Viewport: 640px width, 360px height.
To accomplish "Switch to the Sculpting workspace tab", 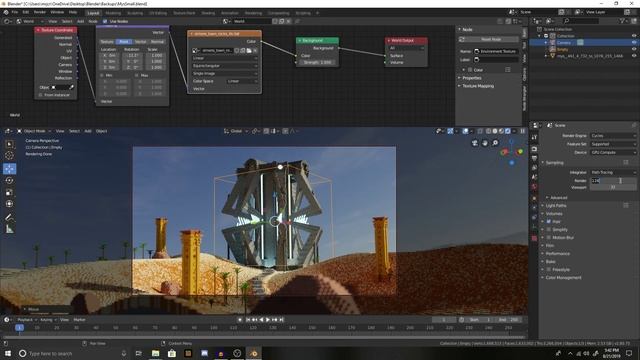I will click(135, 13).
